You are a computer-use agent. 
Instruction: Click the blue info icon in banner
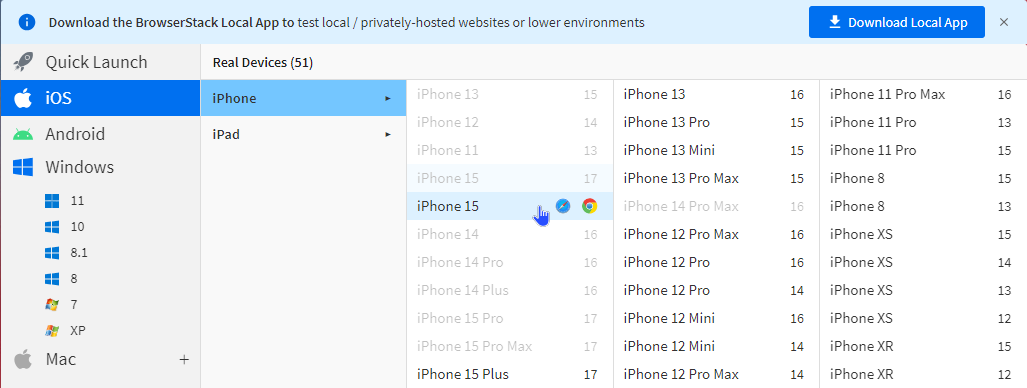pos(27,22)
